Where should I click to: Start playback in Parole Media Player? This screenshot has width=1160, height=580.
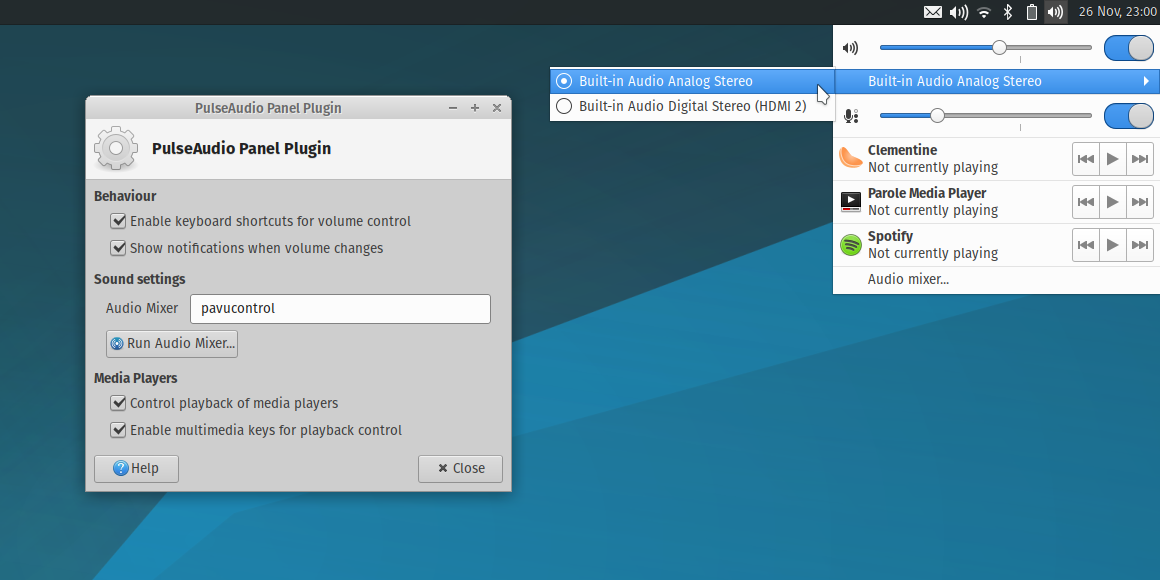pos(1113,202)
